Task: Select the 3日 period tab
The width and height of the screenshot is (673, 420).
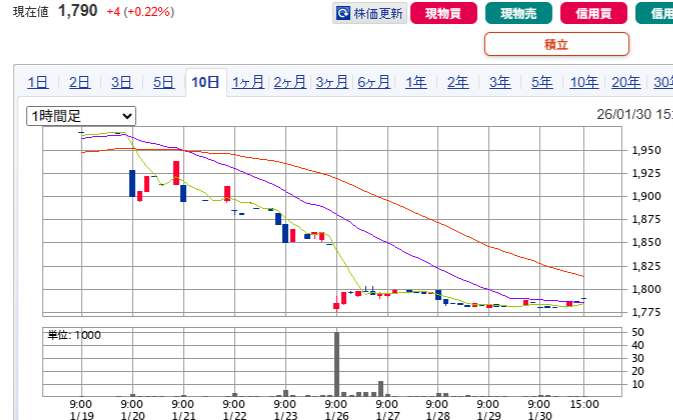Action: pos(122,83)
